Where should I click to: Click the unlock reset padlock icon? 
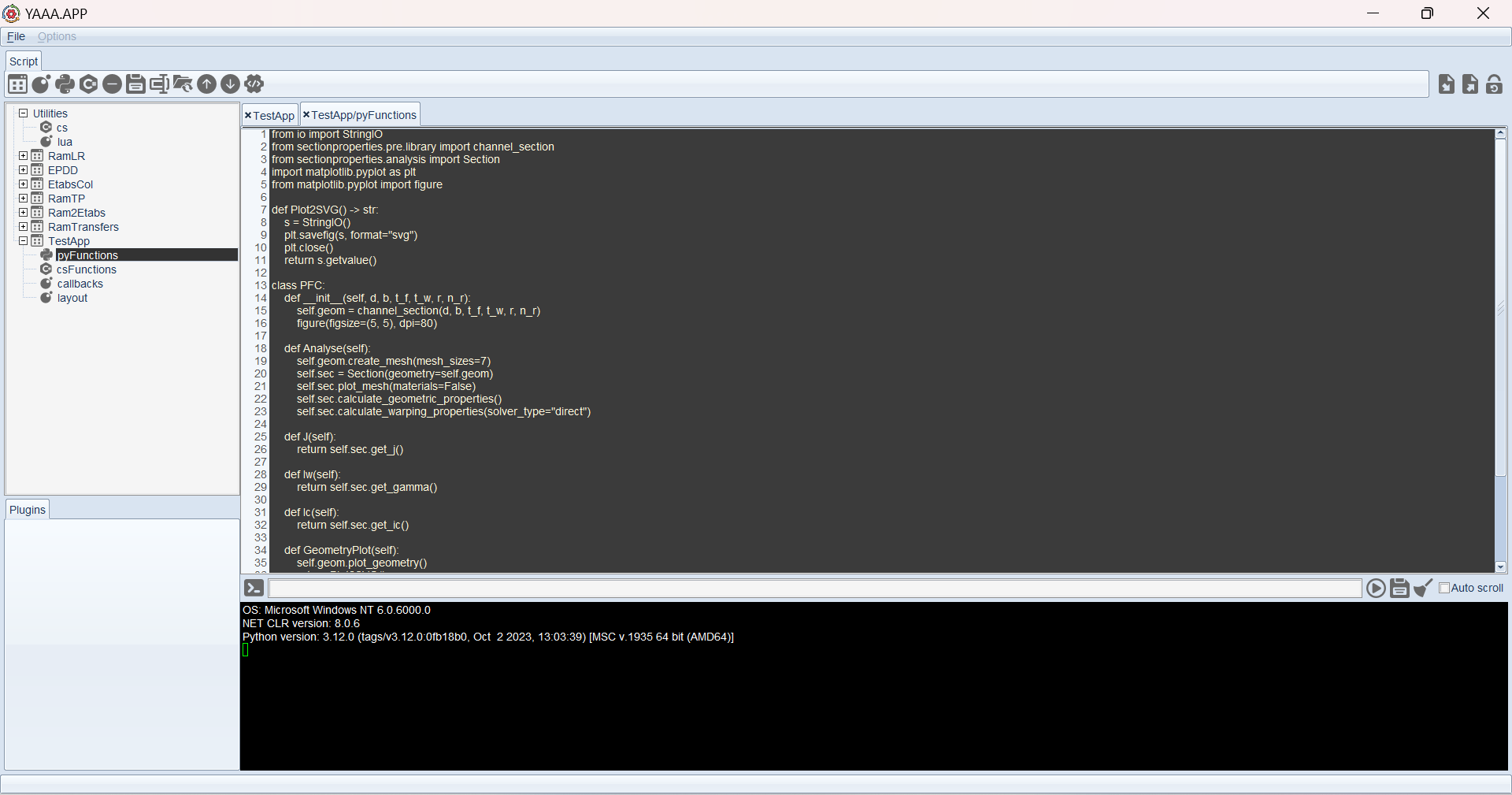[1494, 84]
